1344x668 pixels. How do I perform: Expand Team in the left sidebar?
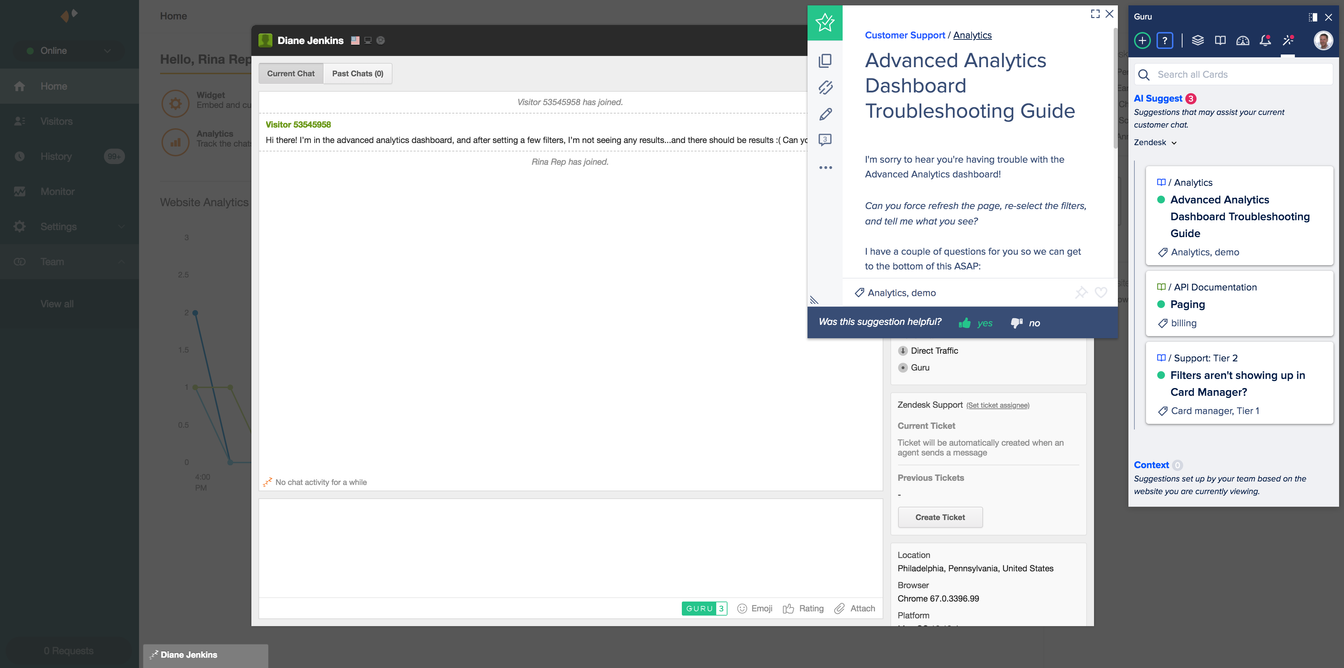coord(69,261)
